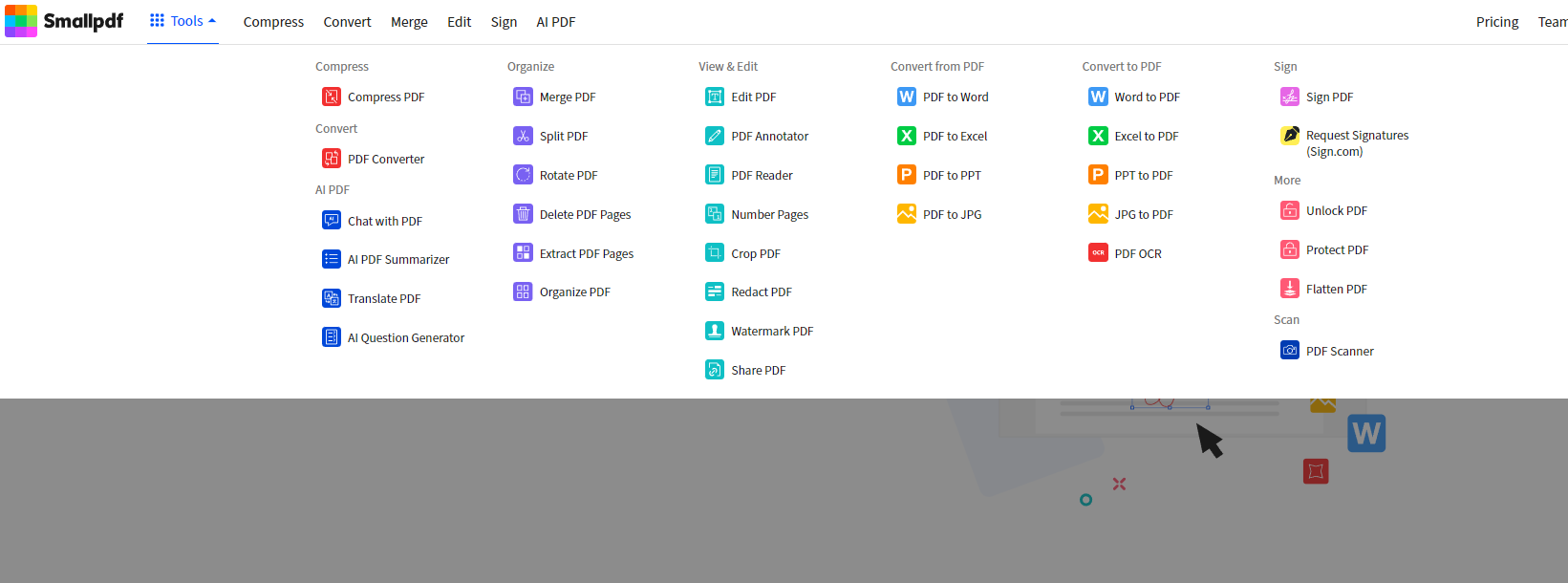Click the Split PDF scissors icon

(523, 136)
